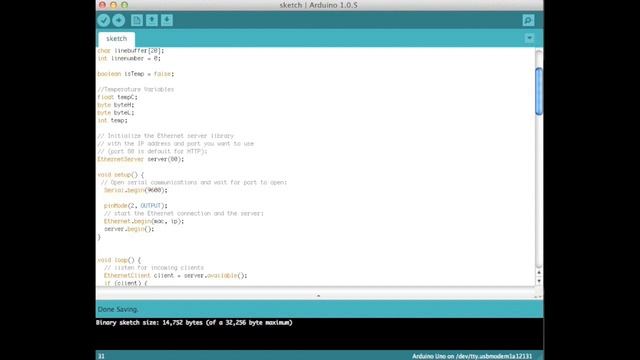Click the comment '//Temperature Variables'
The height and width of the screenshot is (360, 640).
[x=136, y=89]
